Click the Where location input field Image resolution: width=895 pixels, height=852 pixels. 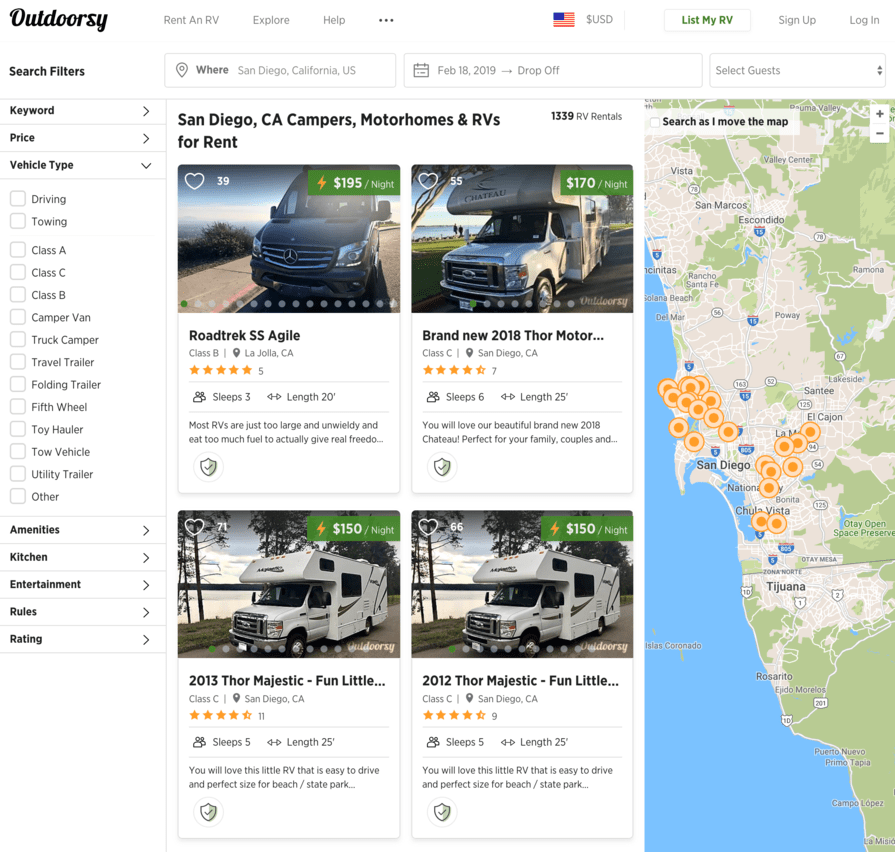click(280, 70)
